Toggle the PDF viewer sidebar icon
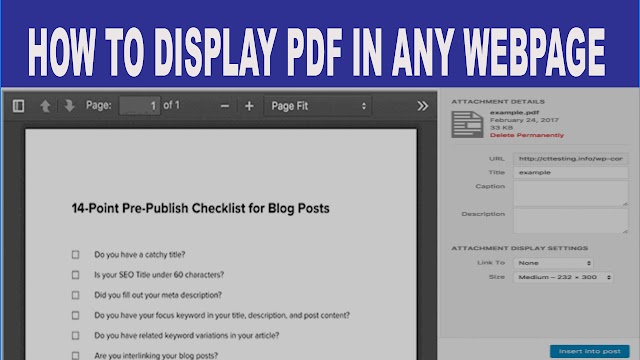The height and width of the screenshot is (360, 640). 18,106
